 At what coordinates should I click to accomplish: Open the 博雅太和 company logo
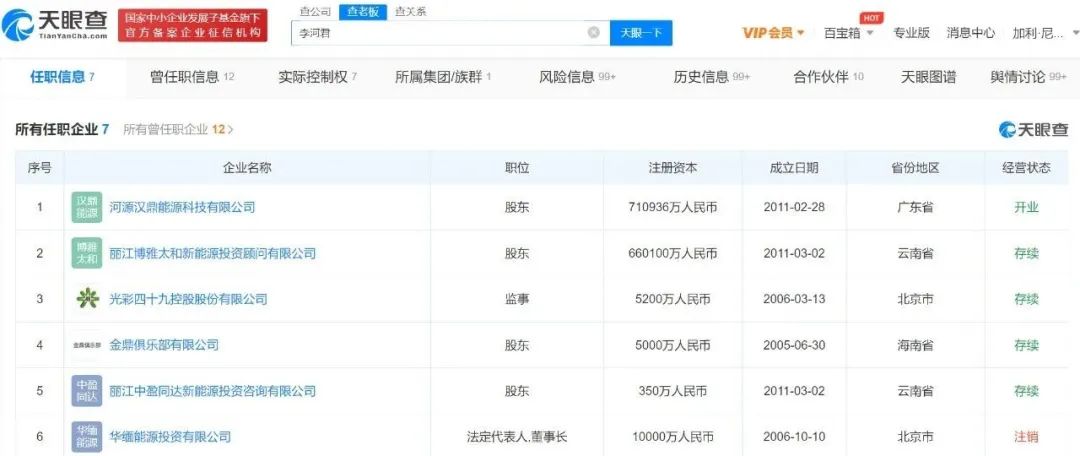87,253
